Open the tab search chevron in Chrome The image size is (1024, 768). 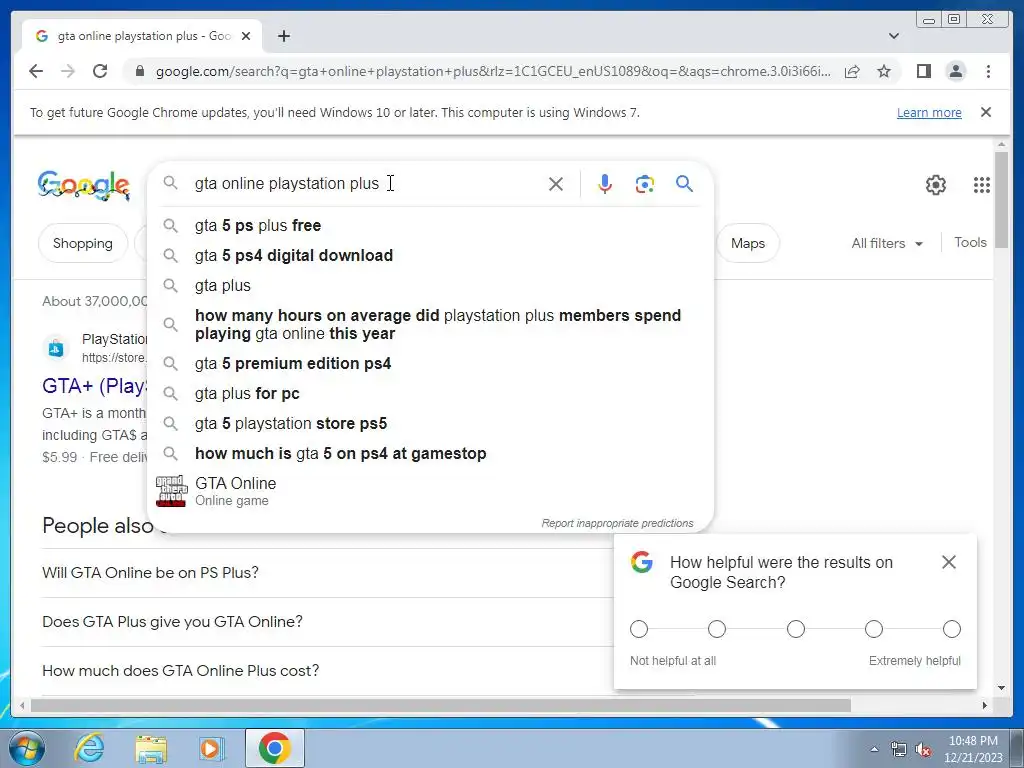tap(894, 36)
